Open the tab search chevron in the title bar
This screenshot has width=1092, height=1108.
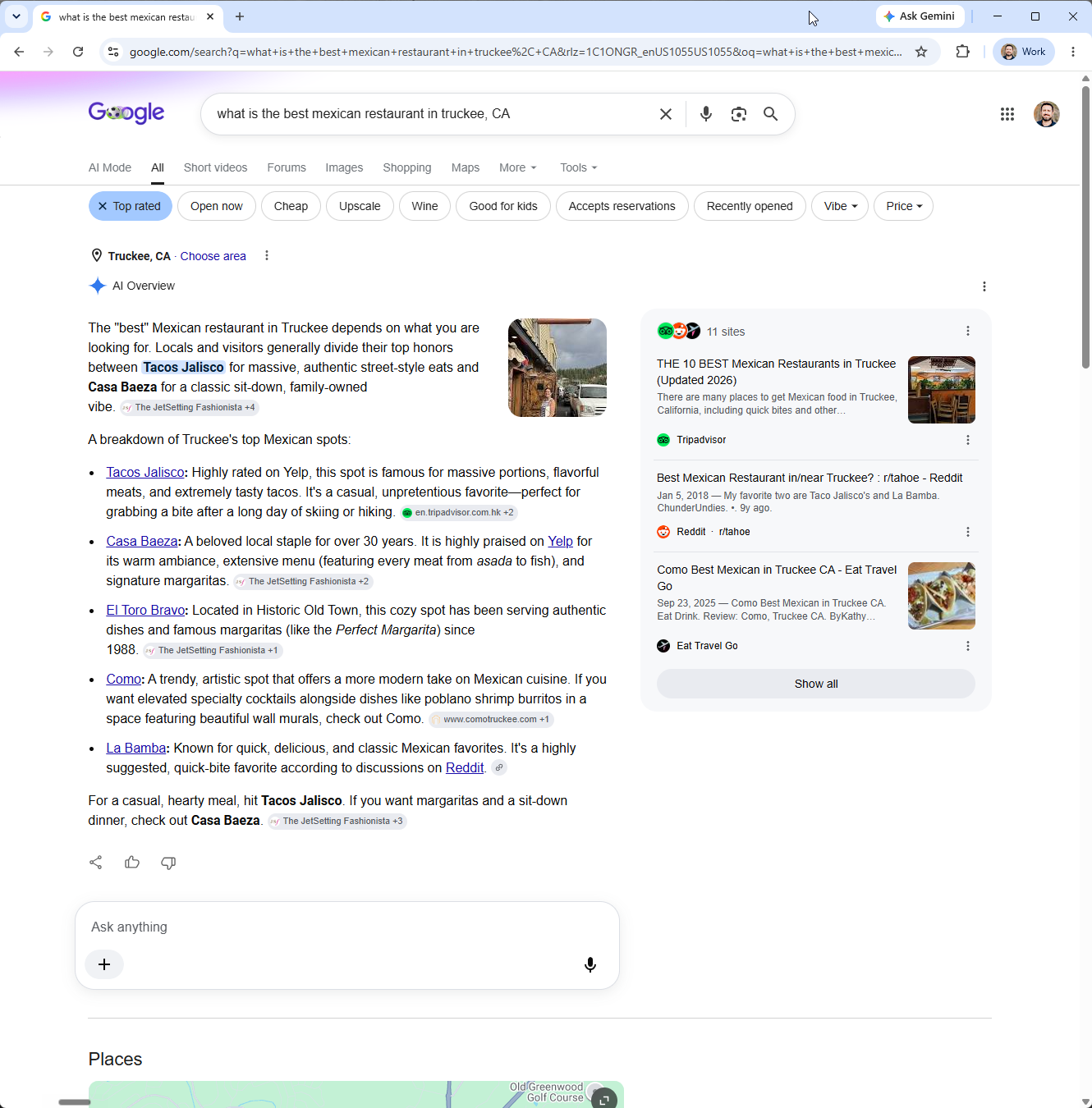(16, 16)
